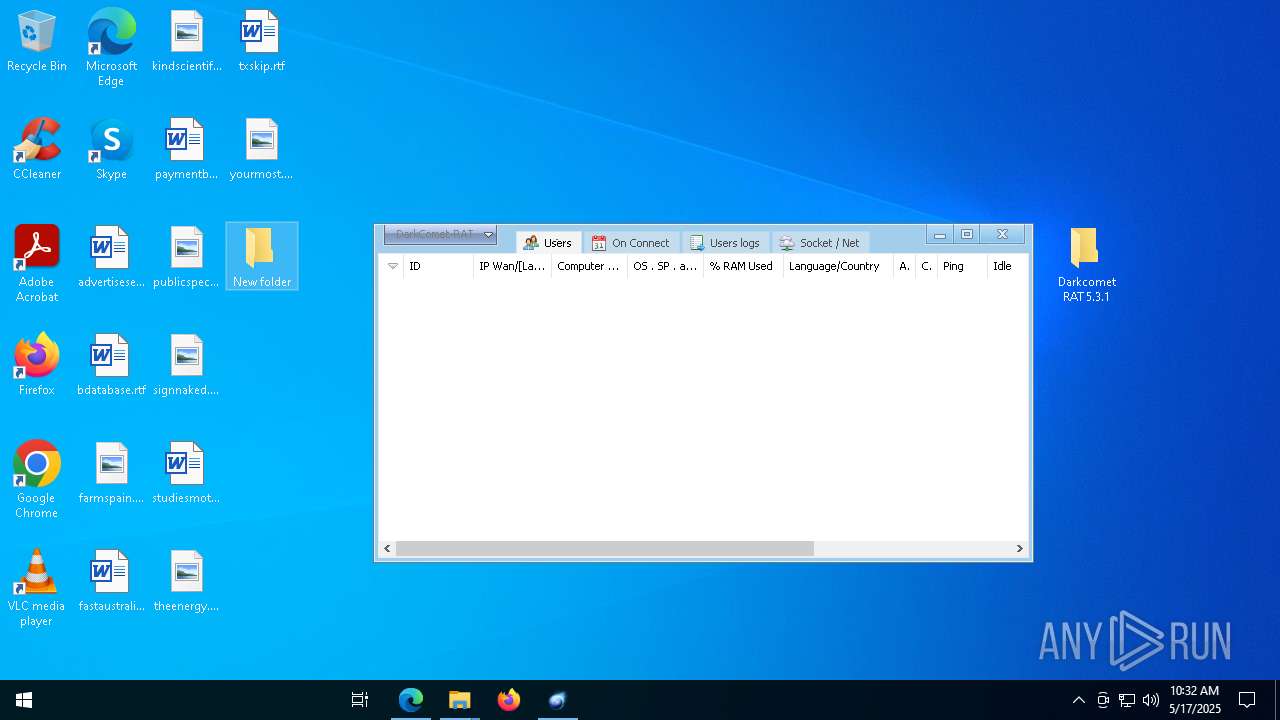Open the network tray icon
Viewport: 1280px width, 720px height.
point(1127,700)
